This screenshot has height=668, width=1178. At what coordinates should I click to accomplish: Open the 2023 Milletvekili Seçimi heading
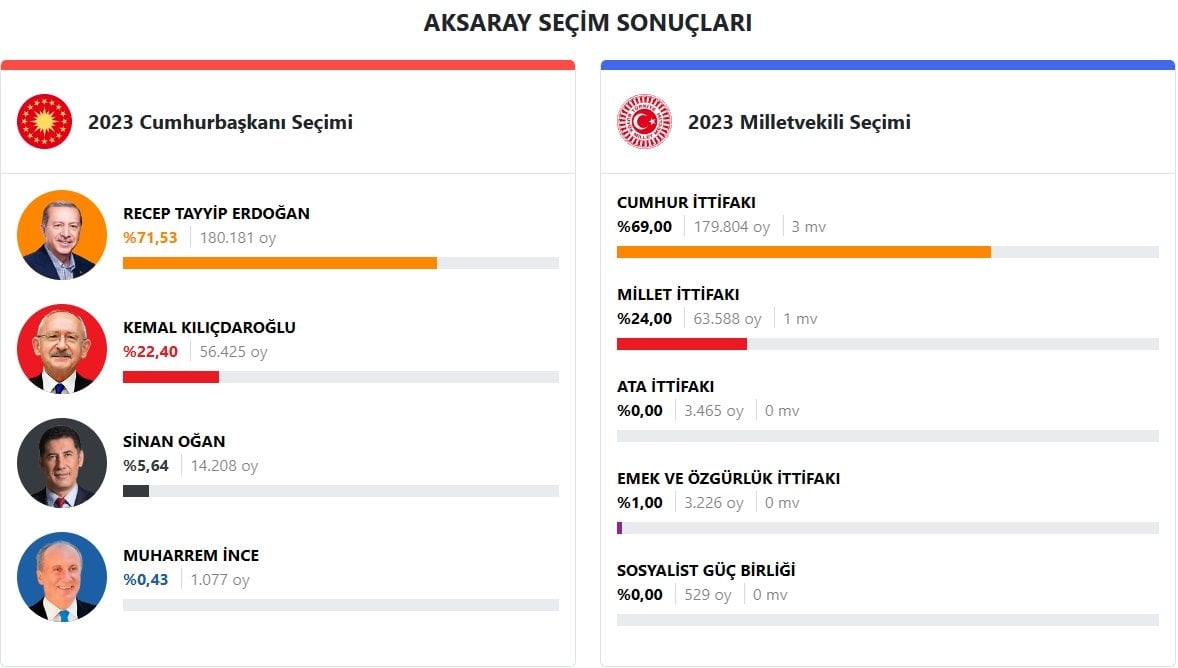coord(799,123)
